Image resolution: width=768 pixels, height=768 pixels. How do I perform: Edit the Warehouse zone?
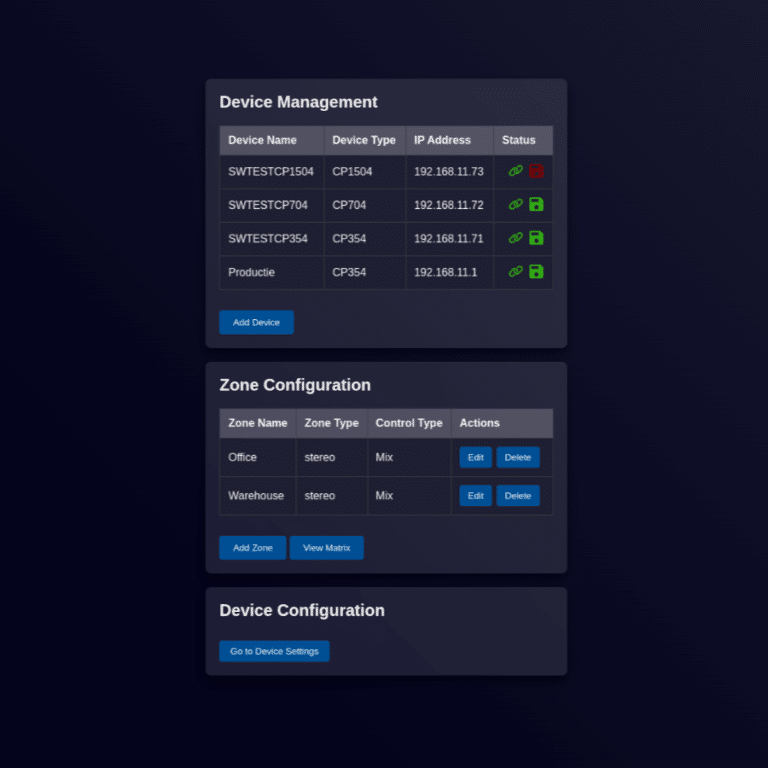tap(475, 496)
